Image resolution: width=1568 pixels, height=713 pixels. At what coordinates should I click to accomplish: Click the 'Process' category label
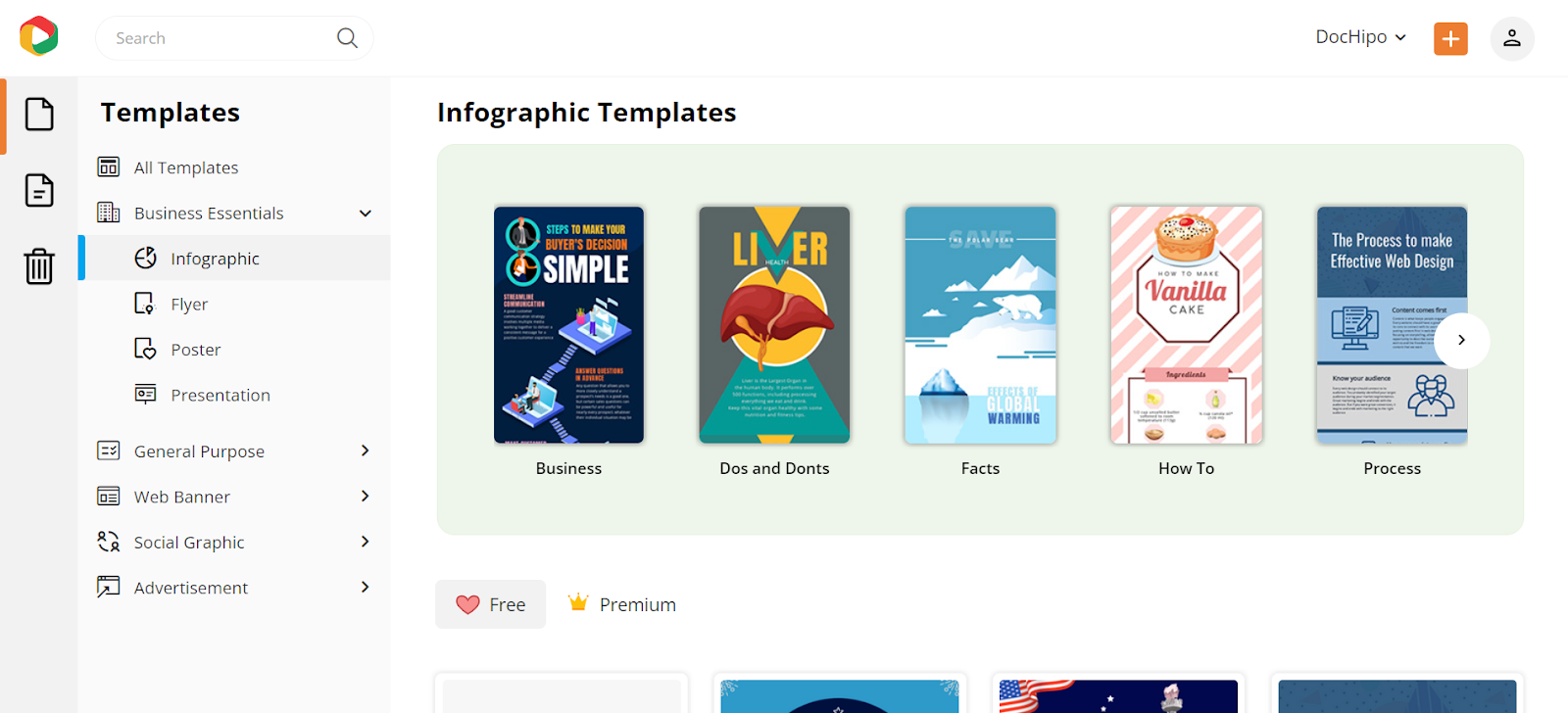[1392, 468]
